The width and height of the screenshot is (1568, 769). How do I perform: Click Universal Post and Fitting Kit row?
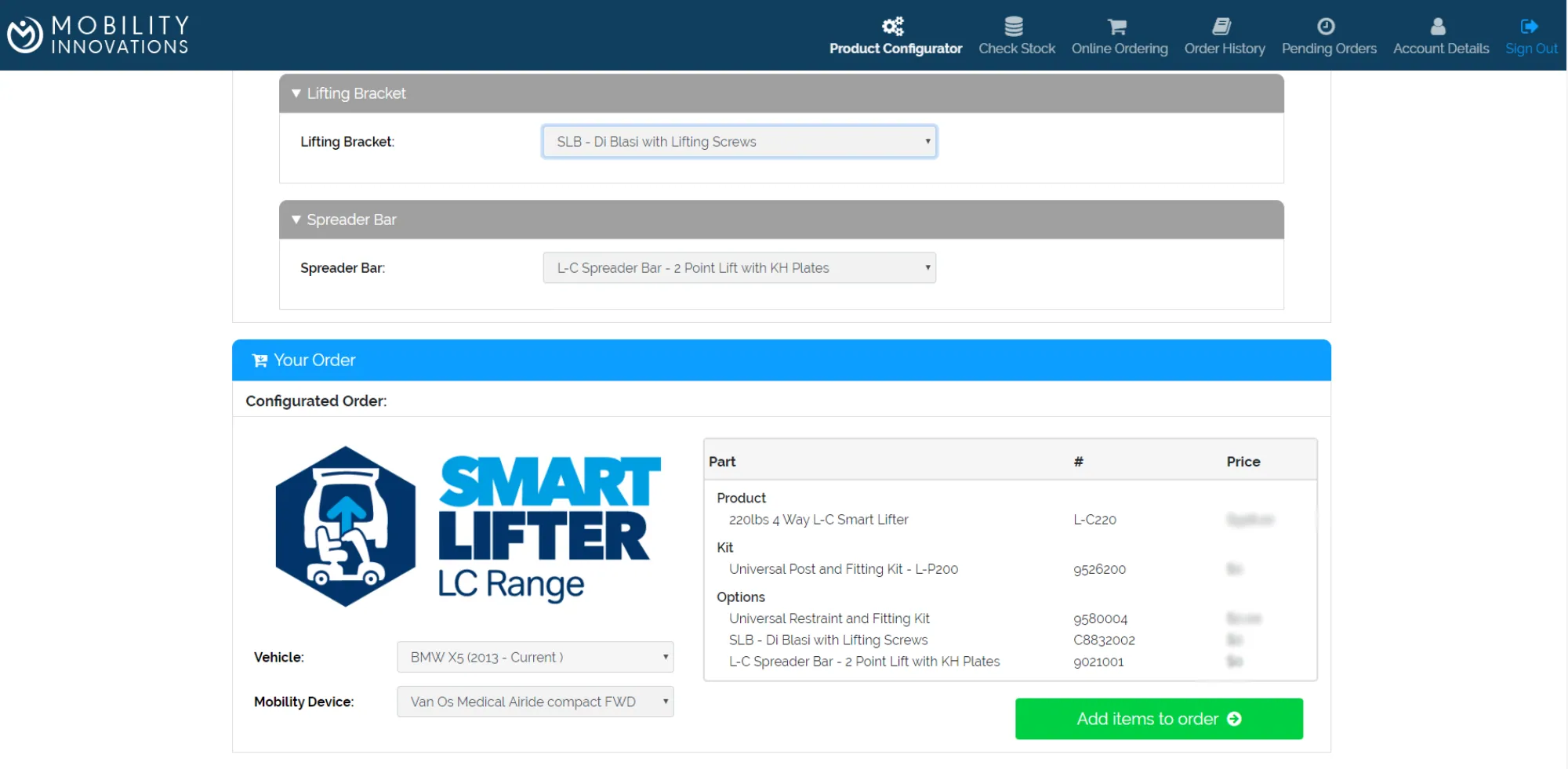tap(1010, 569)
